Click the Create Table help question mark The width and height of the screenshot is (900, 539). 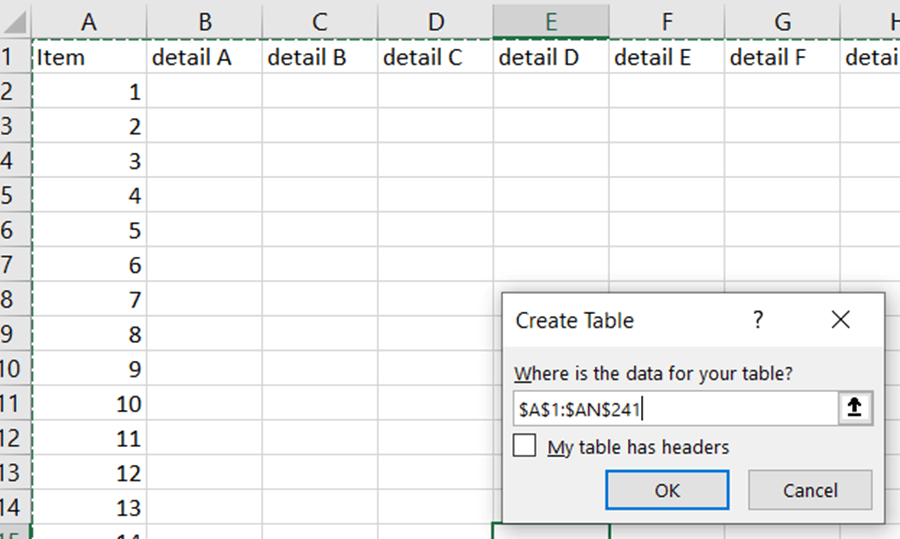click(758, 320)
